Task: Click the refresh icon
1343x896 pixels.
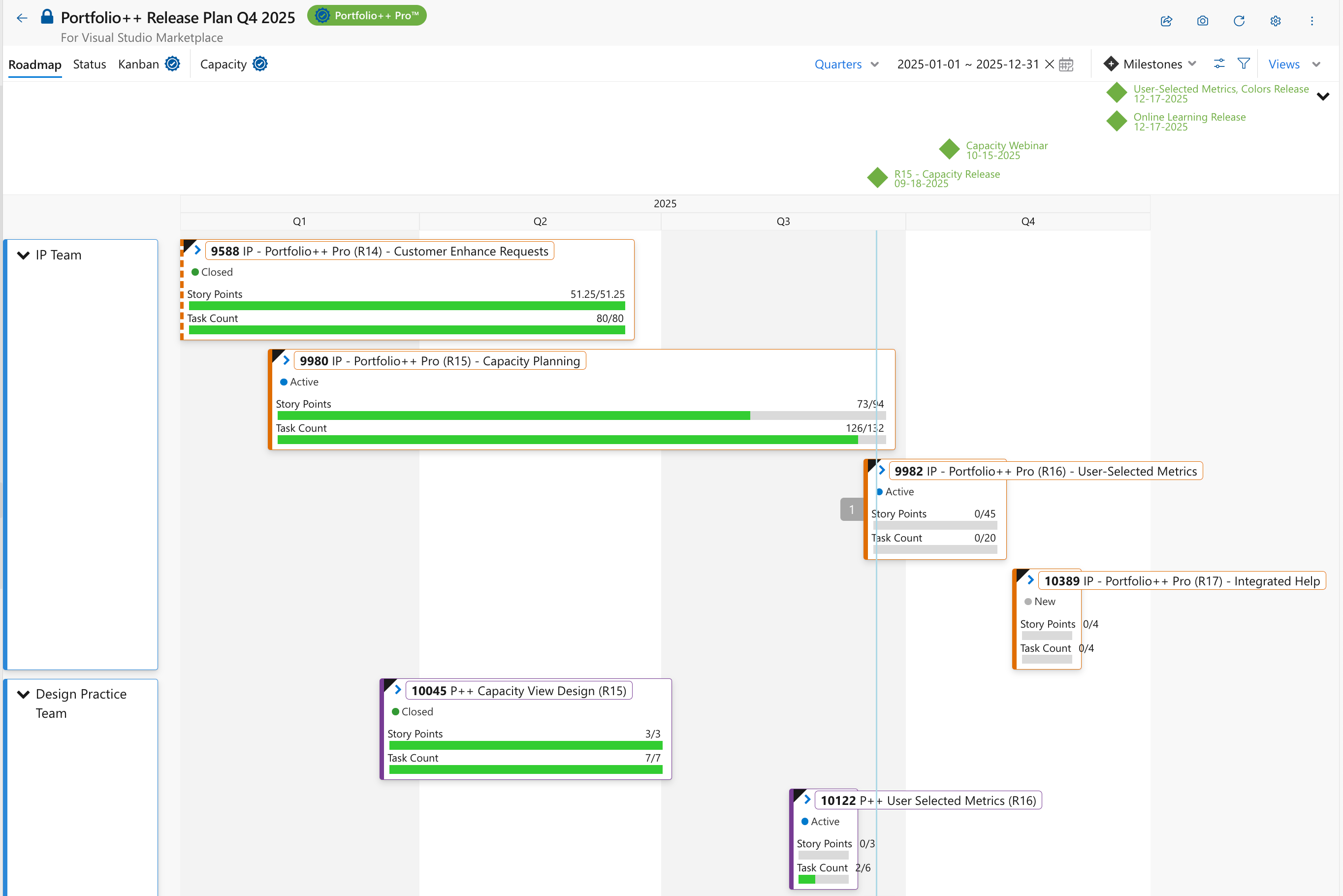Action: point(1239,21)
